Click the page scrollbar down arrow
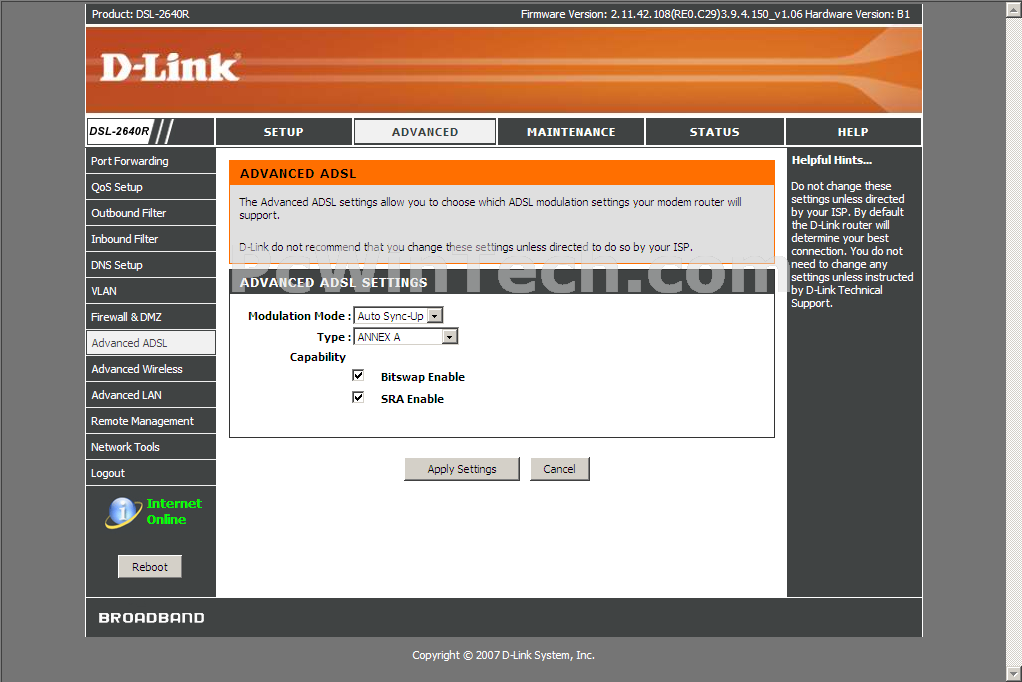Screen dimensions: 1022x682 [x=1014, y=674]
